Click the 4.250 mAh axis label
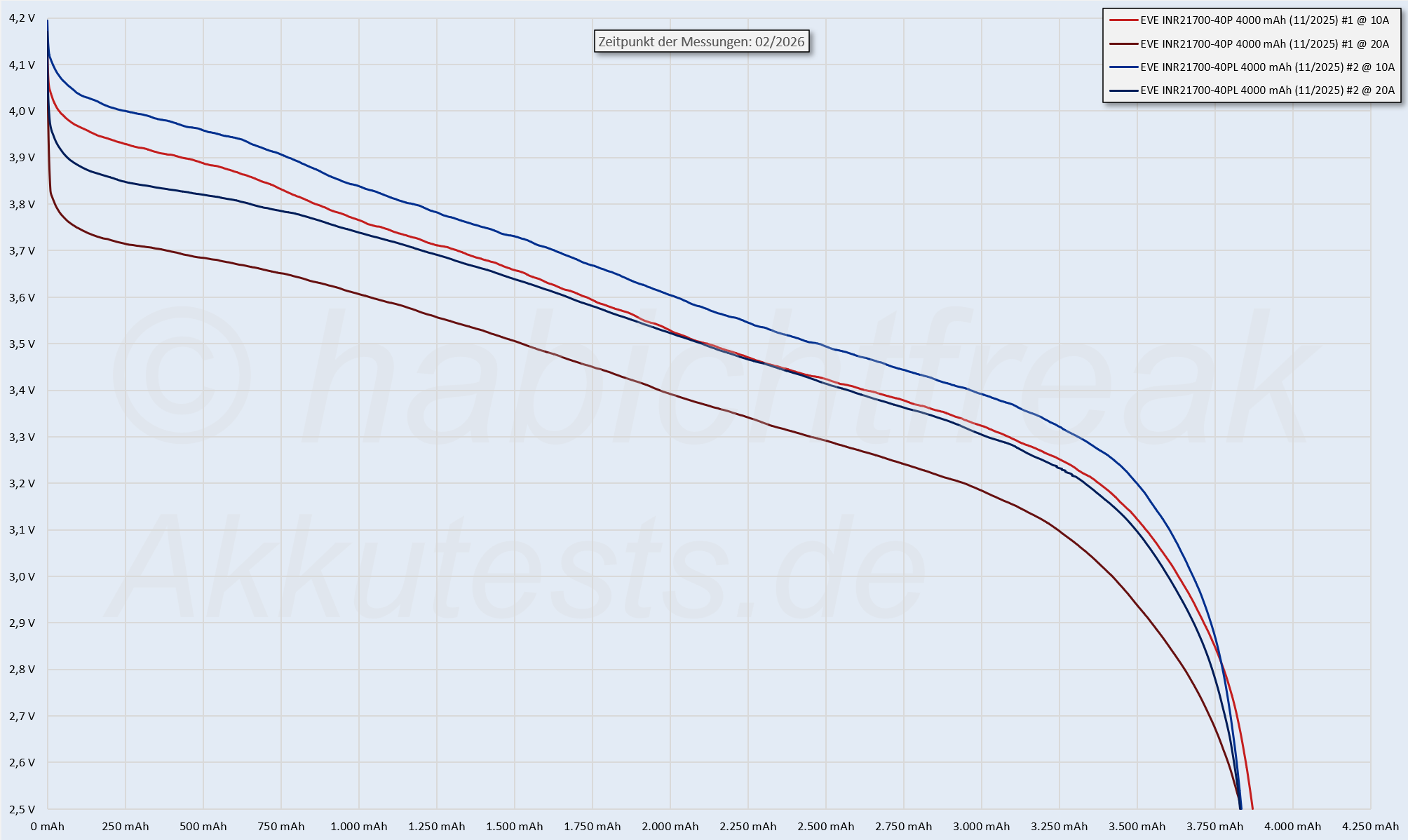 (1369, 827)
